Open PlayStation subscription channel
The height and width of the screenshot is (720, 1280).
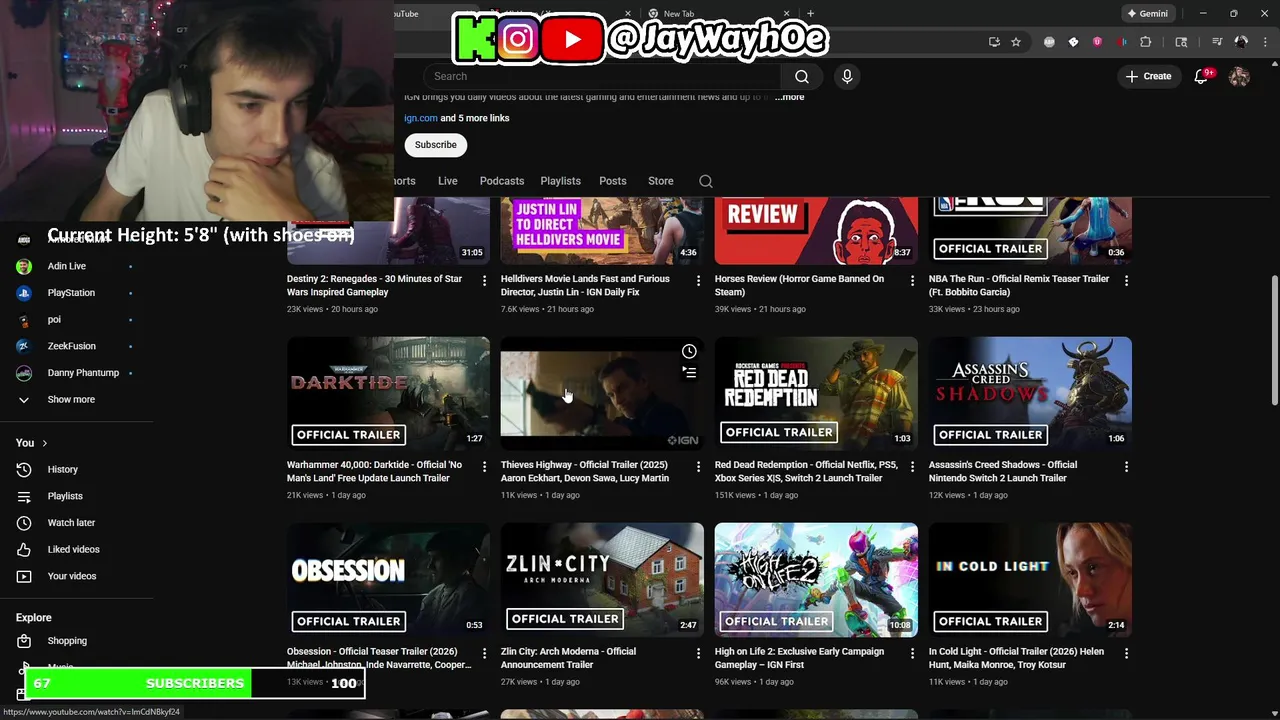[70, 293]
